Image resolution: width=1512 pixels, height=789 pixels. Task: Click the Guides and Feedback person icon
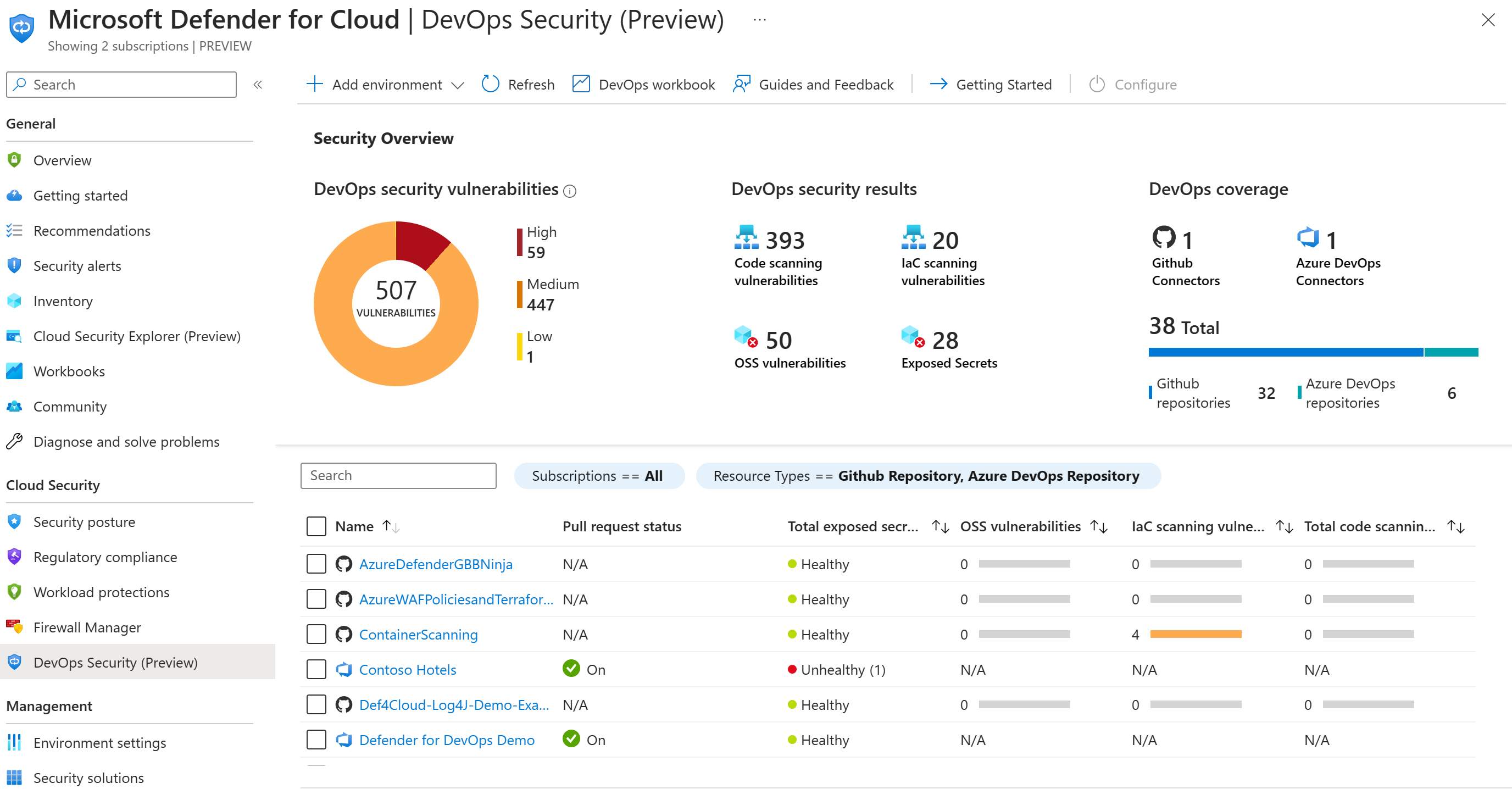[741, 84]
